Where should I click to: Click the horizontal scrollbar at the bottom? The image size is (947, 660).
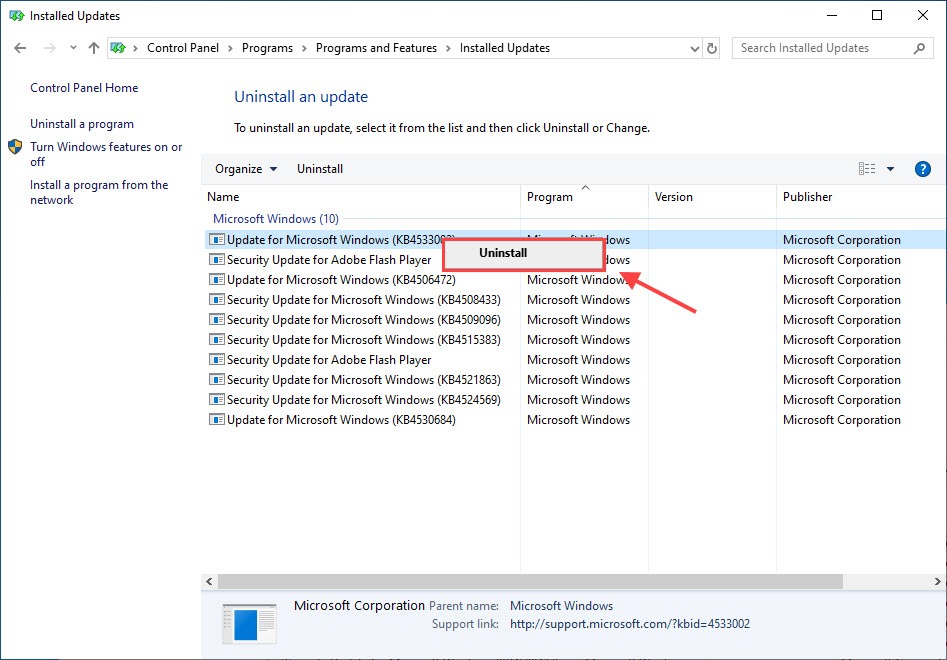click(x=500, y=581)
